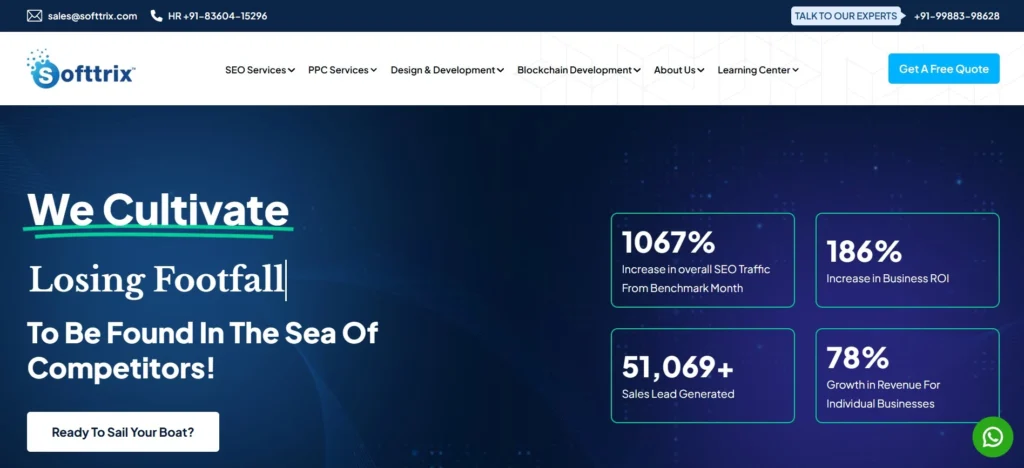Click the sales@softtrix.com email link
The height and width of the screenshot is (468, 1024).
tap(92, 16)
